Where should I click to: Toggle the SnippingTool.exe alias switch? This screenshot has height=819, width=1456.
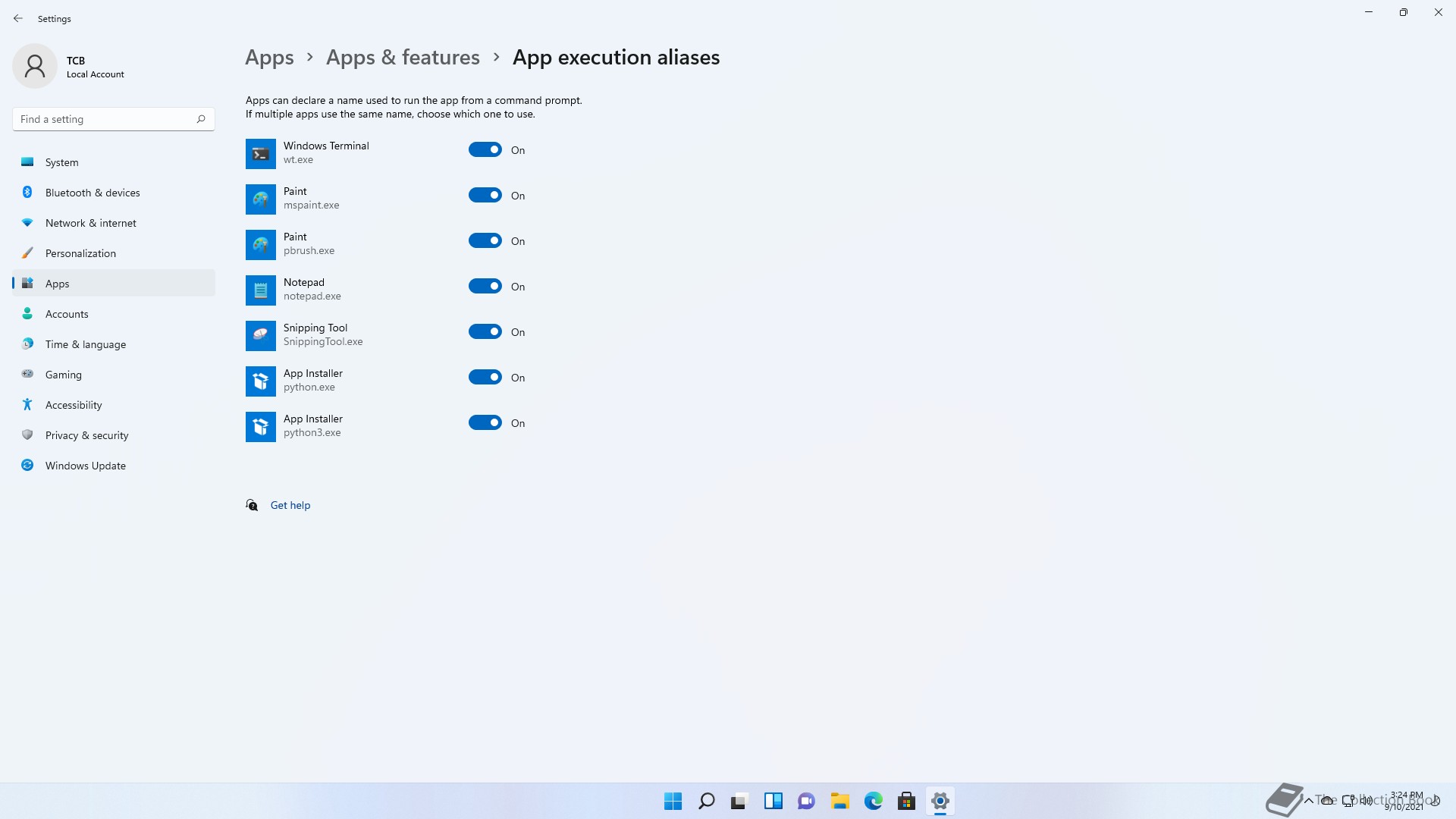tap(485, 332)
